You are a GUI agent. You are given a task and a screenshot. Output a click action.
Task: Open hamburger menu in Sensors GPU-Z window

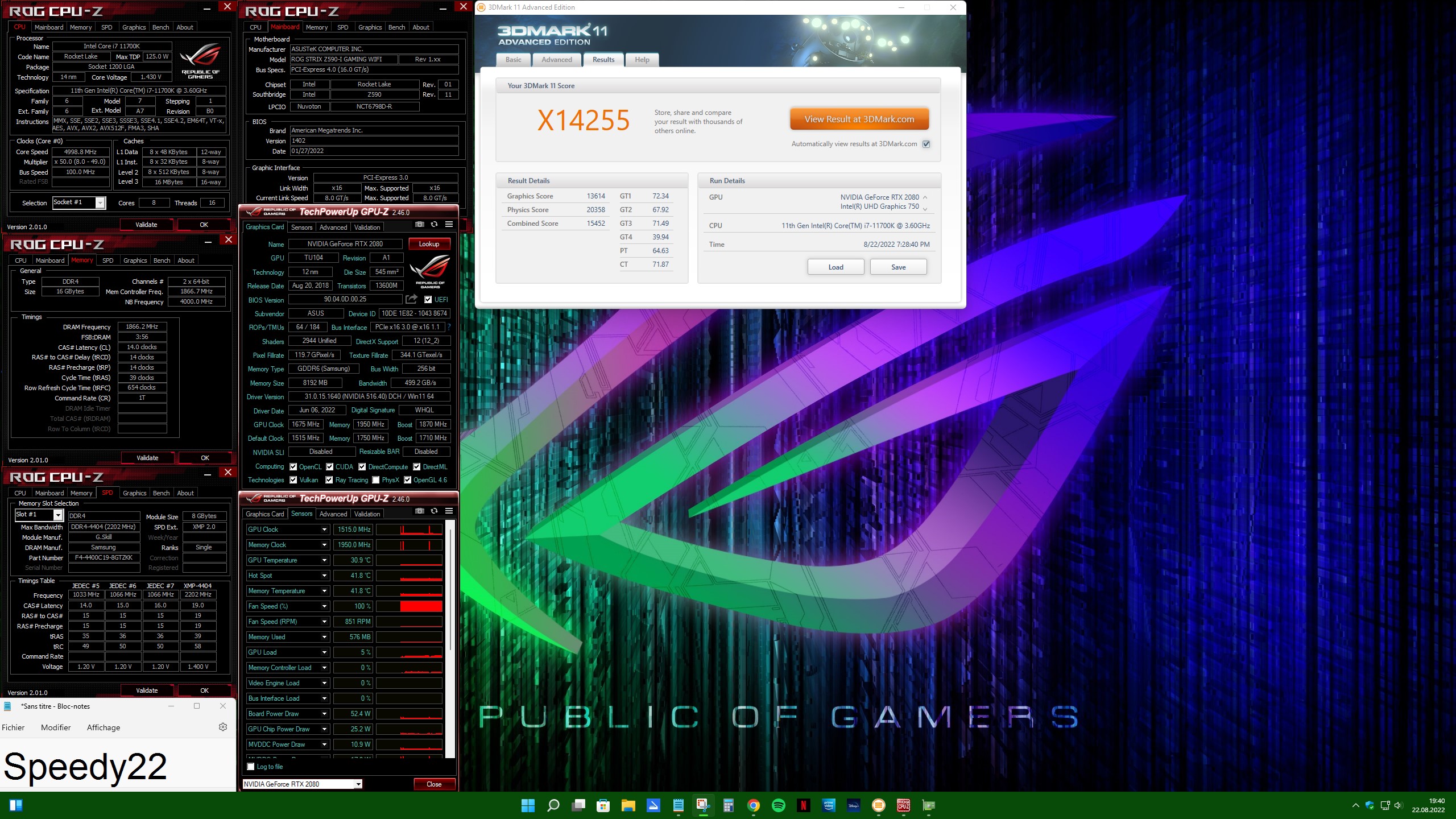(x=449, y=511)
